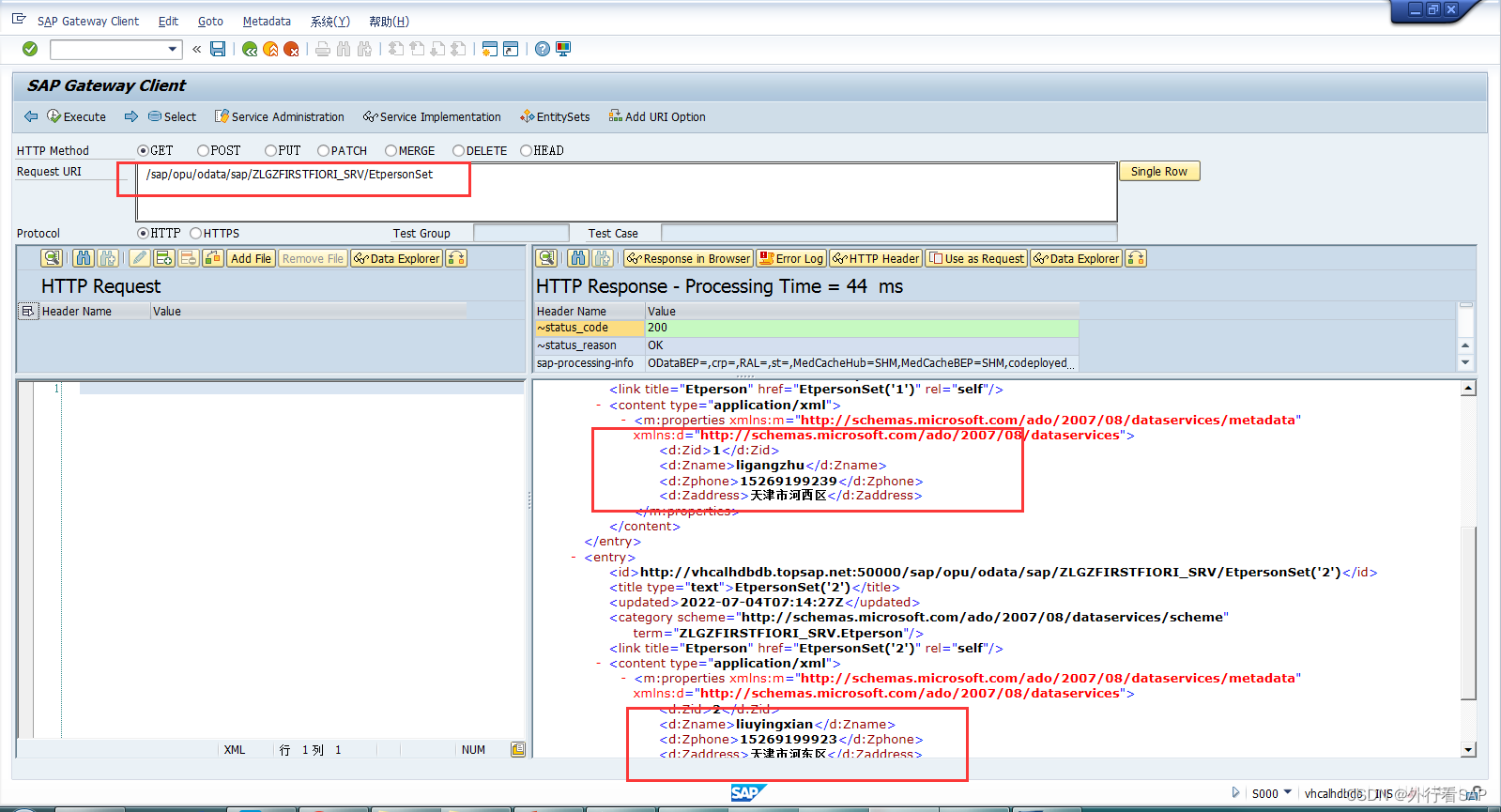
Task: Click the EntitySets button
Action: [x=555, y=116]
